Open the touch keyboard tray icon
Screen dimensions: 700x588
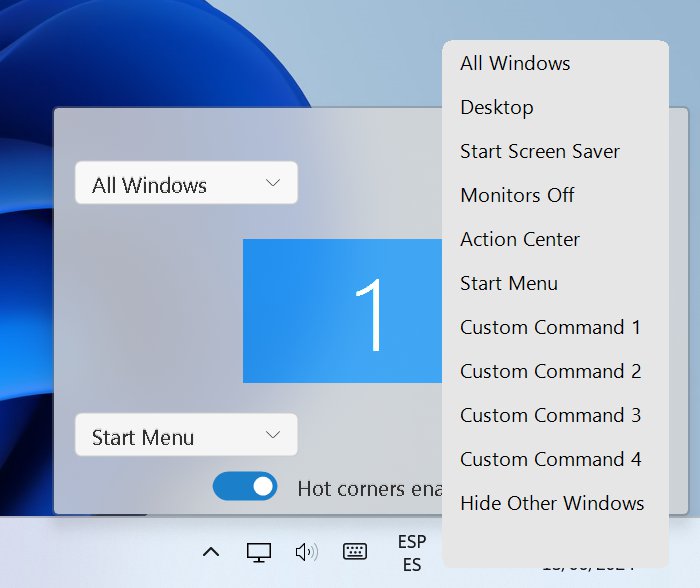tap(355, 552)
